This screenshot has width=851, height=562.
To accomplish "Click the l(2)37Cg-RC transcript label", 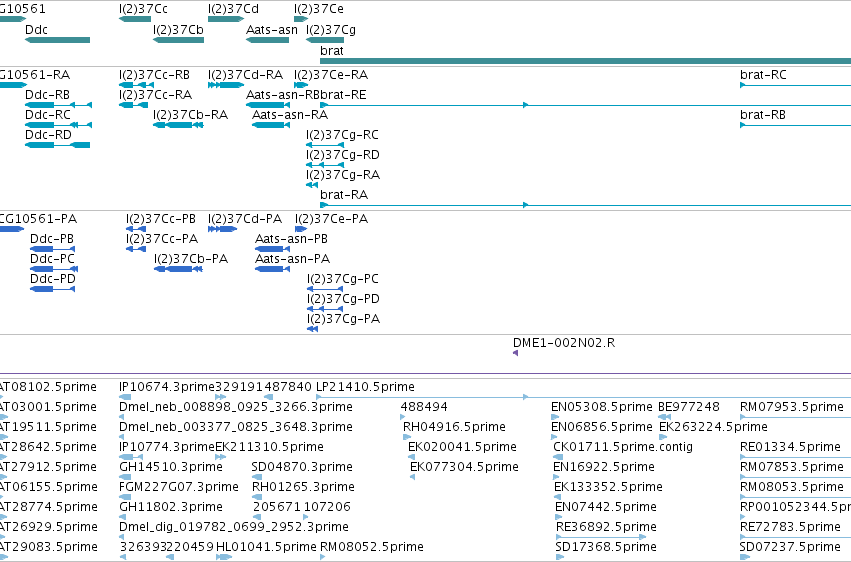I will point(342,135).
